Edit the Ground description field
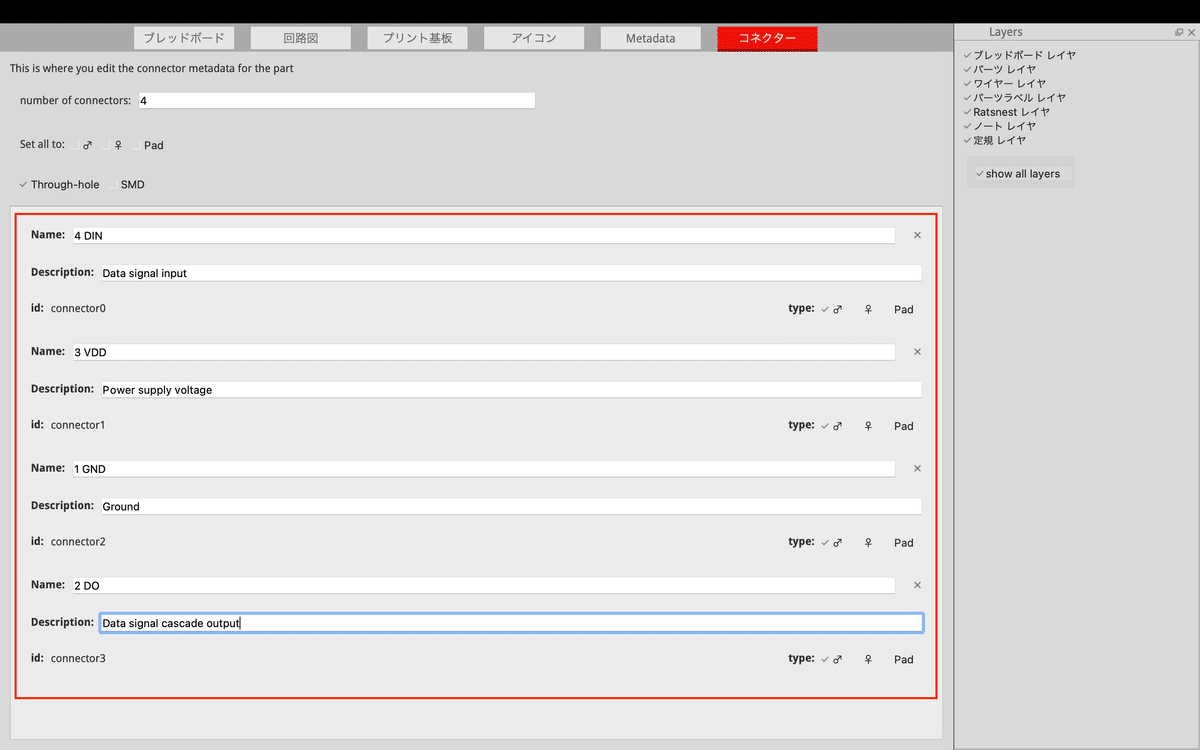 pos(511,507)
